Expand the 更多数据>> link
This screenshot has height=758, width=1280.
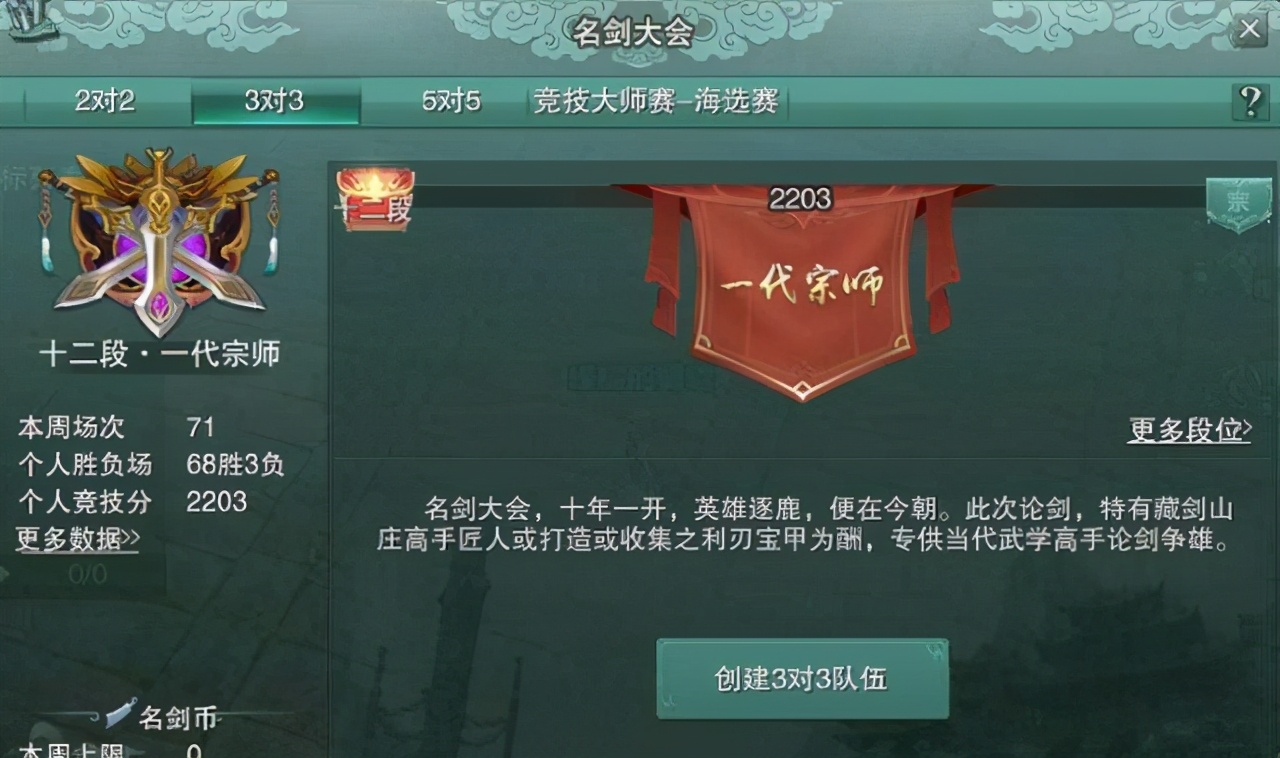point(78,539)
